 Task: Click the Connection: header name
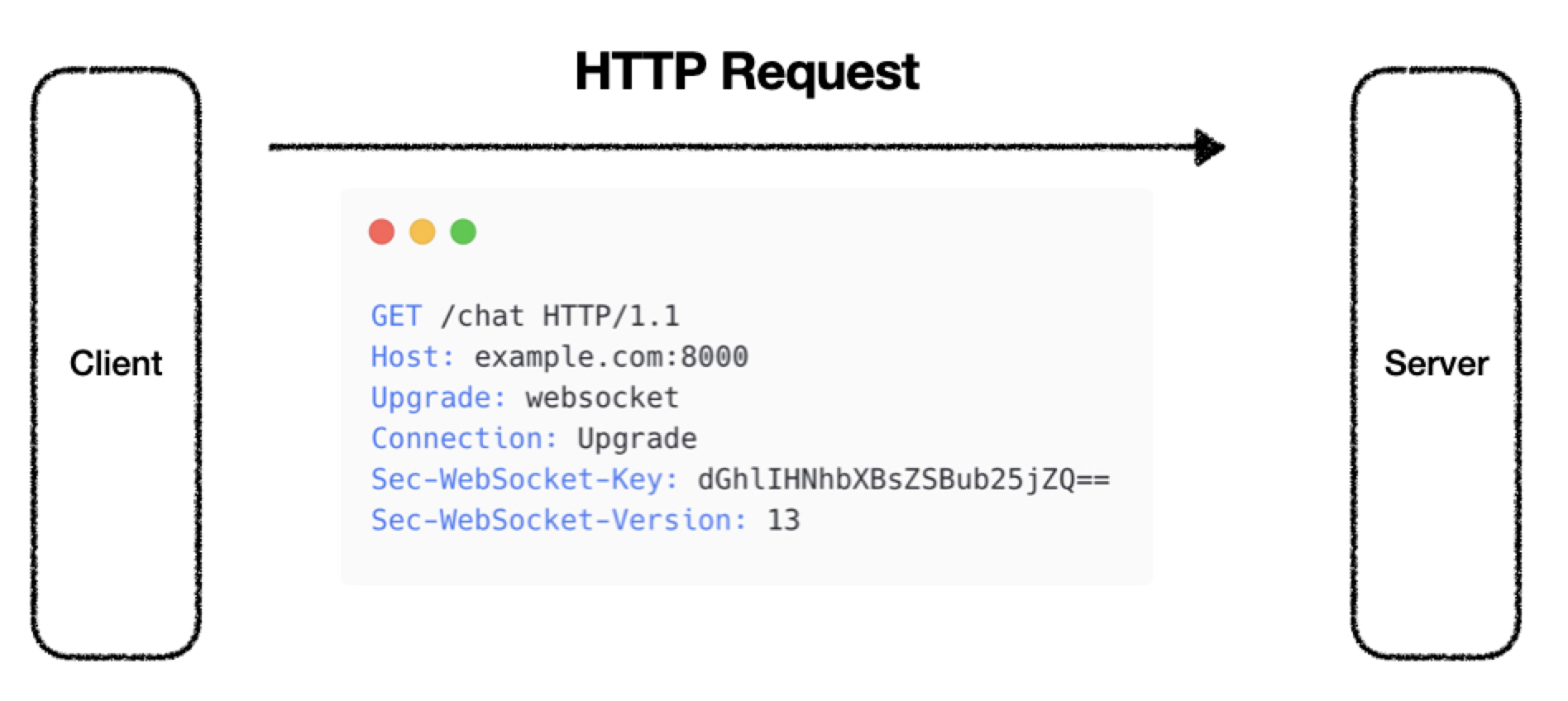pyautogui.click(x=464, y=438)
